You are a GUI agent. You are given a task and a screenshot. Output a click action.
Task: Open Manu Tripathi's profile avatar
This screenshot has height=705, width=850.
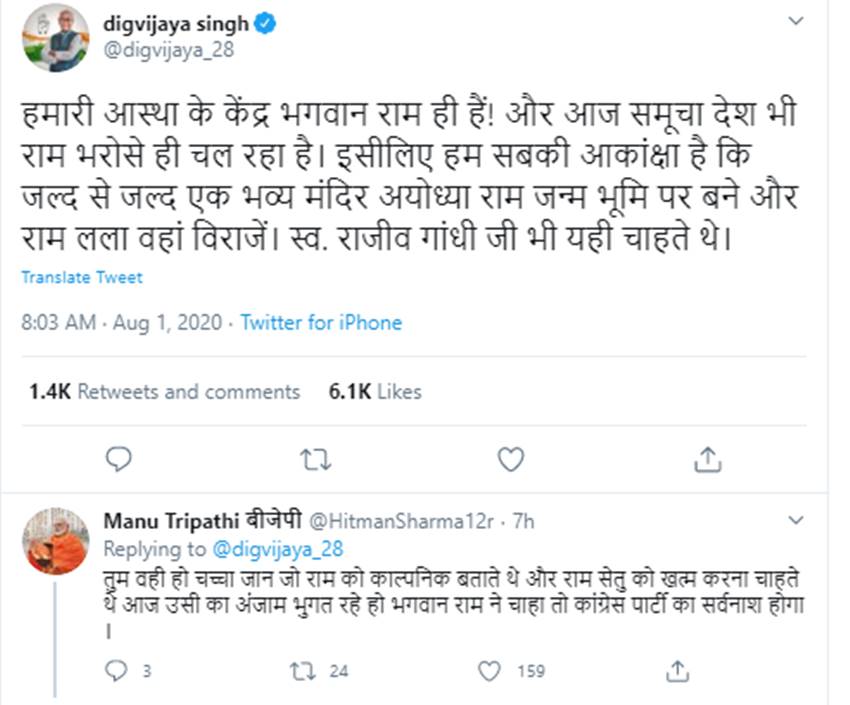pos(56,542)
